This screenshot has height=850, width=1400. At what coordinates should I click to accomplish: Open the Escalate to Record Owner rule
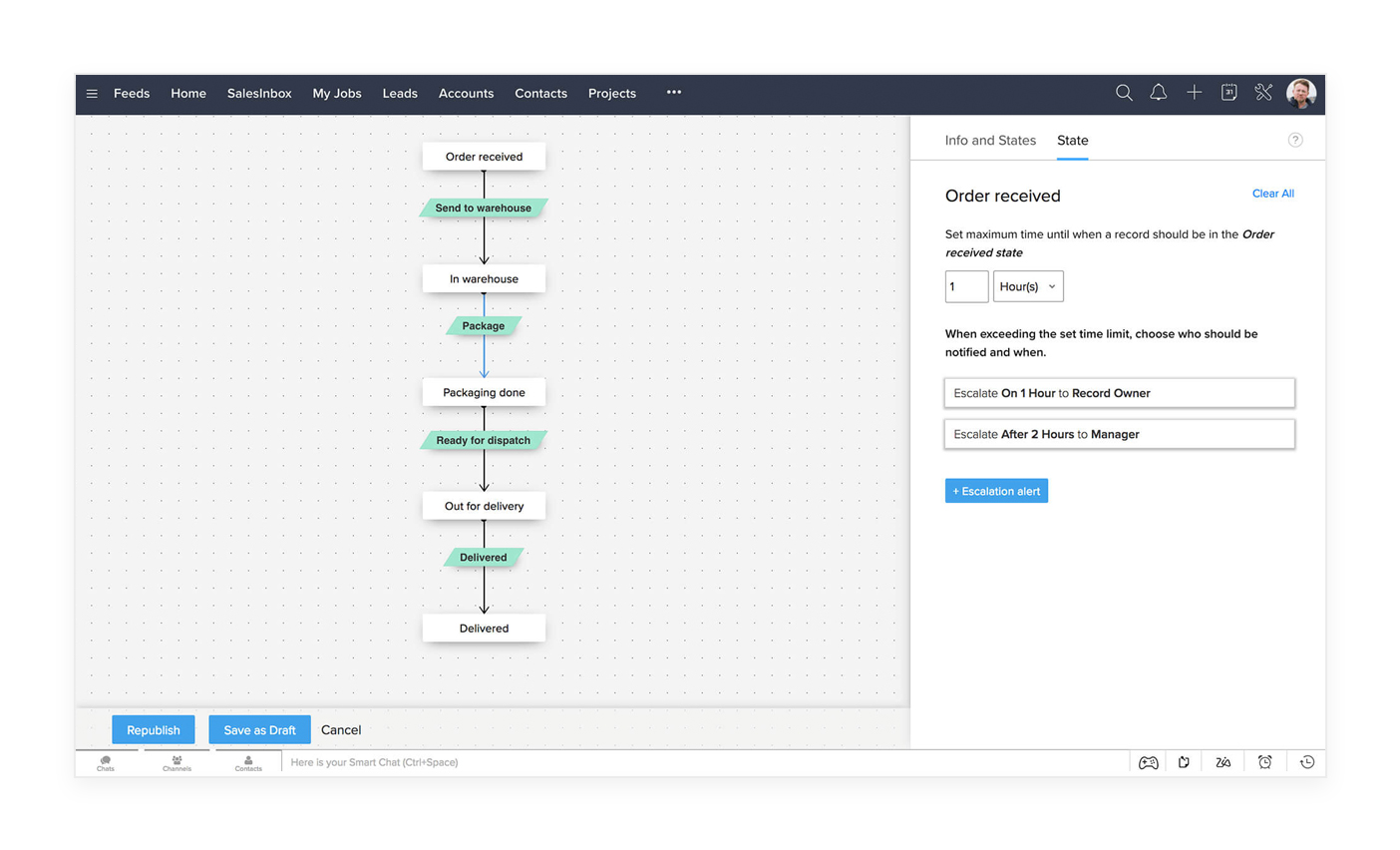click(x=1119, y=393)
